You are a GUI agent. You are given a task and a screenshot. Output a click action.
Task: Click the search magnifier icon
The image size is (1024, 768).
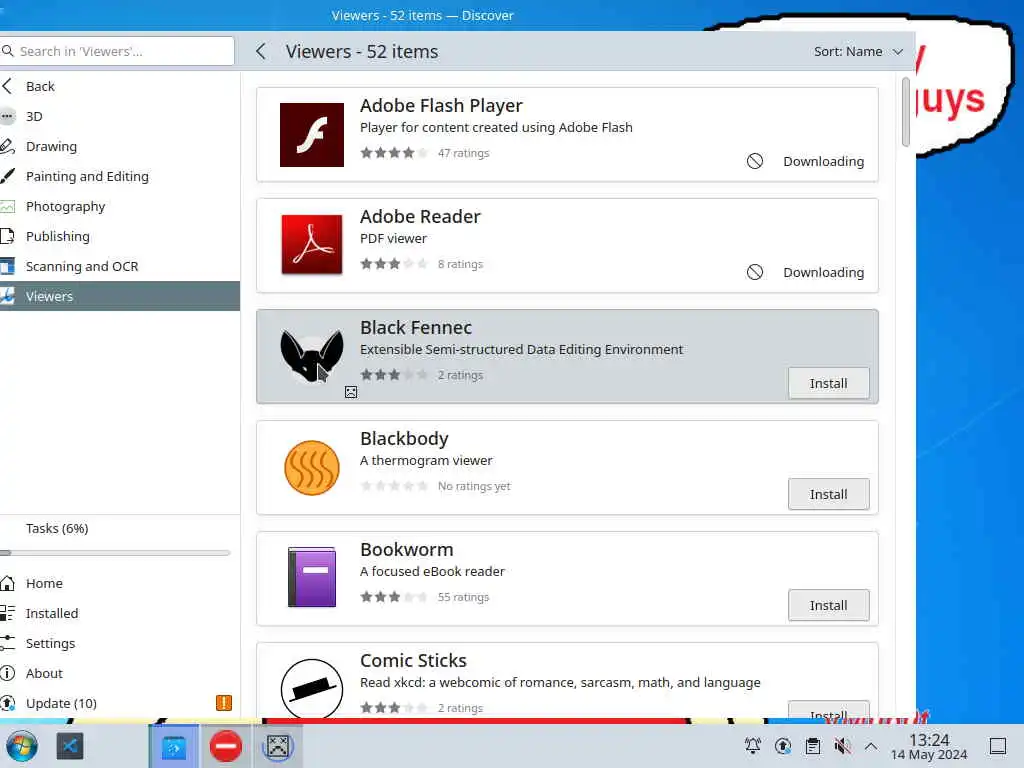click(8, 50)
